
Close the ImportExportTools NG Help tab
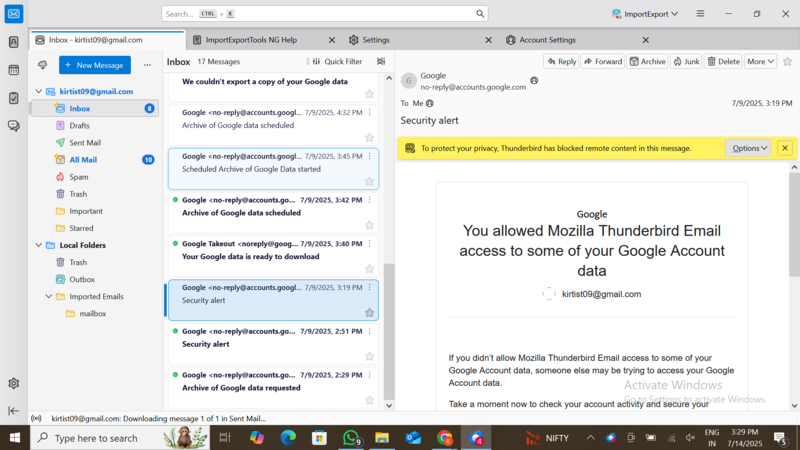[332, 40]
